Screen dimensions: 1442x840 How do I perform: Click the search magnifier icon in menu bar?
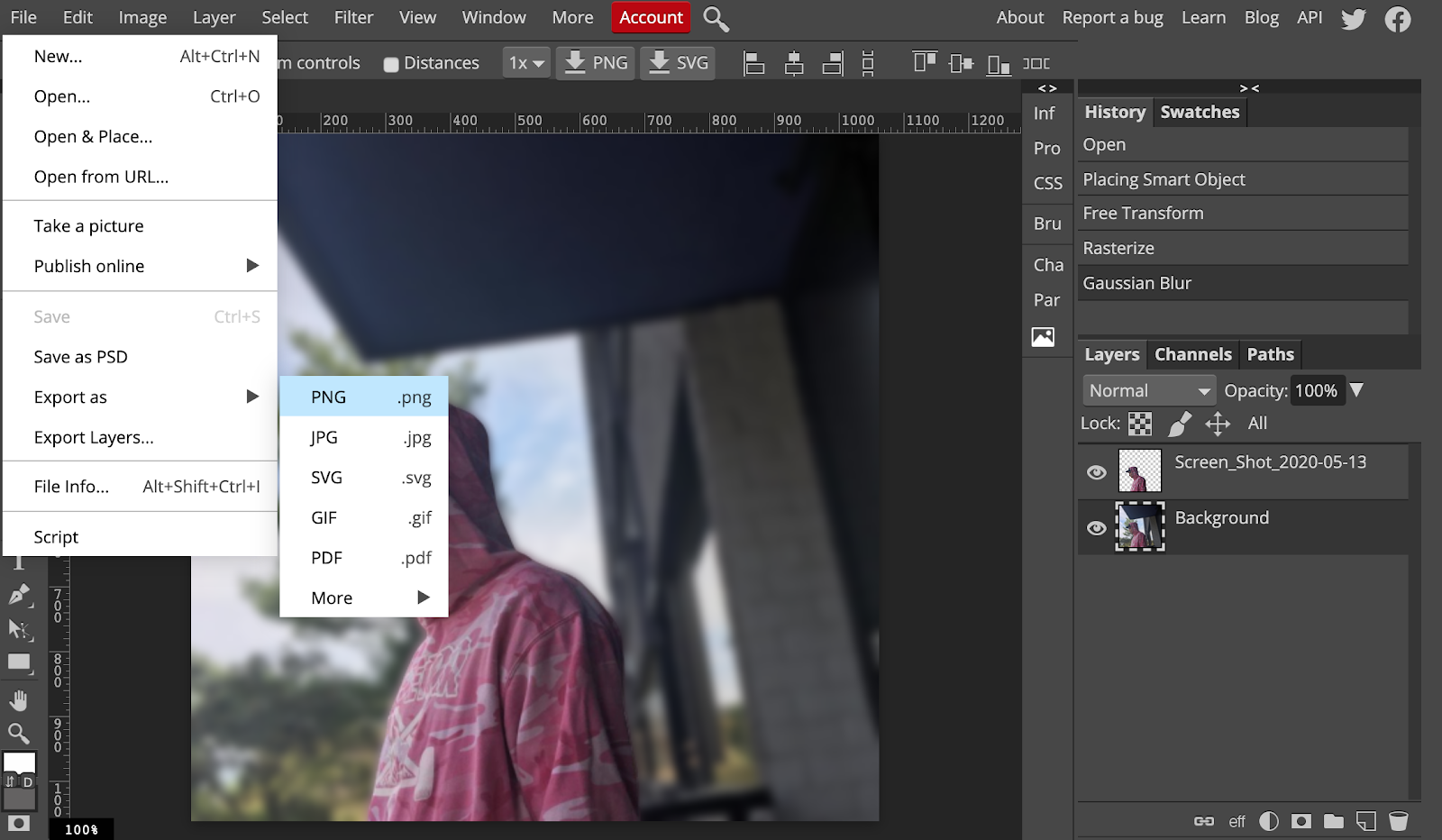pos(716,19)
